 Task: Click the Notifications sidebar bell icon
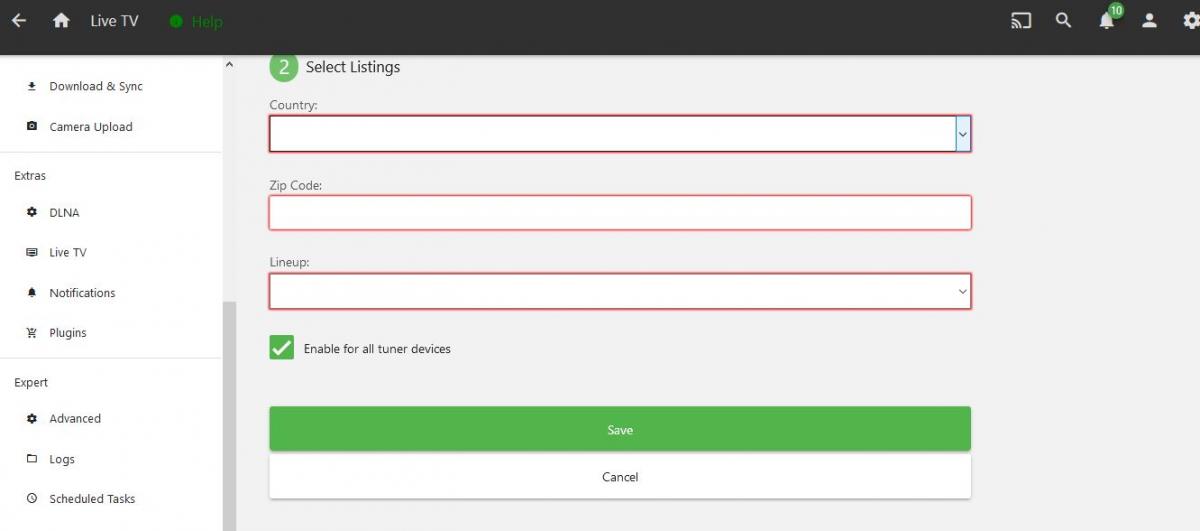pyautogui.click(x=32, y=293)
